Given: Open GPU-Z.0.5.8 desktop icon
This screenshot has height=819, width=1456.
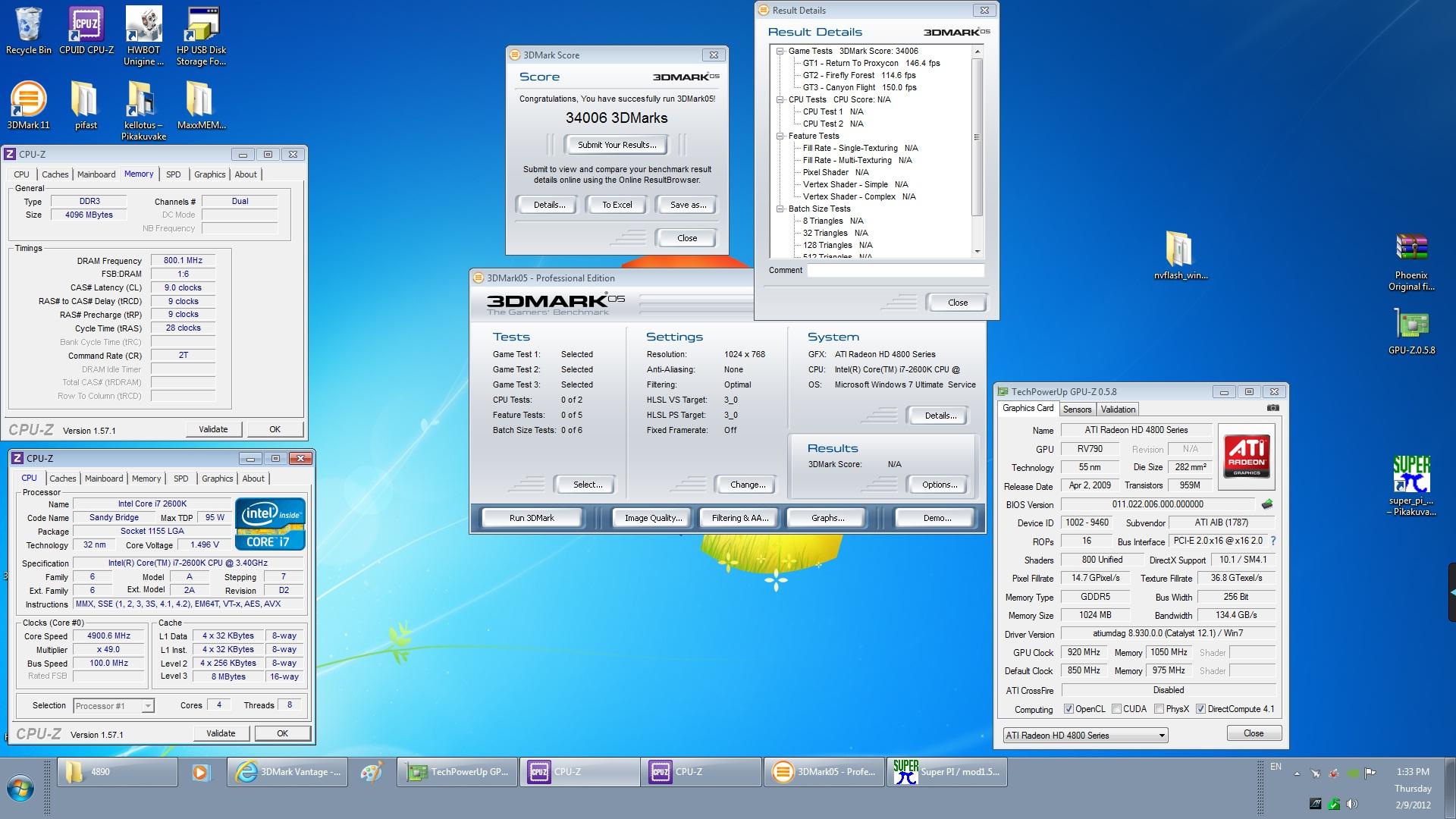Looking at the screenshot, I should (1411, 331).
